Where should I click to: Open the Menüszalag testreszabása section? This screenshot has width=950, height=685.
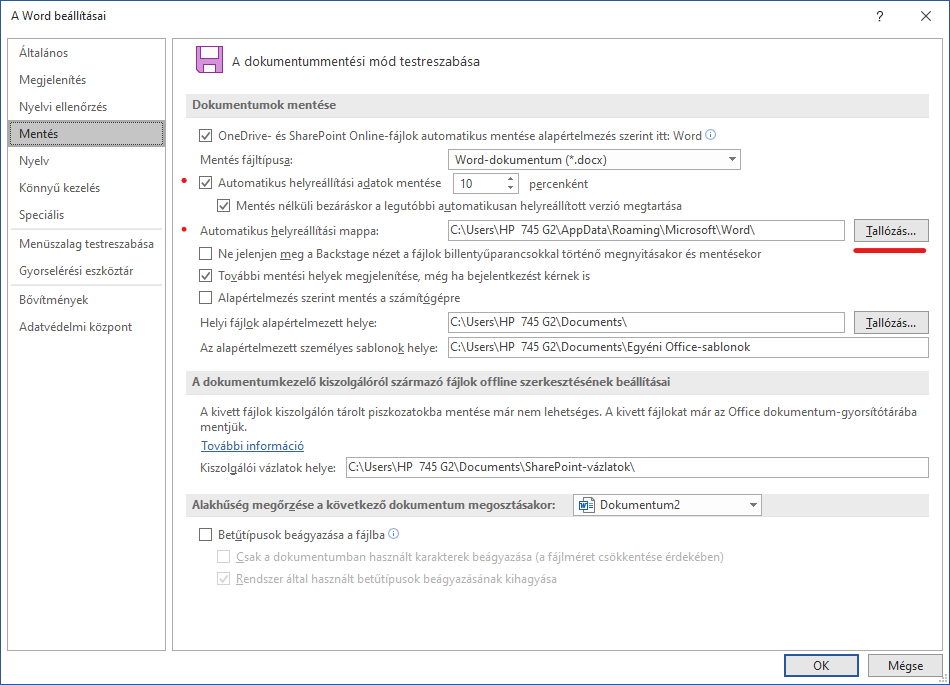[x=86, y=243]
